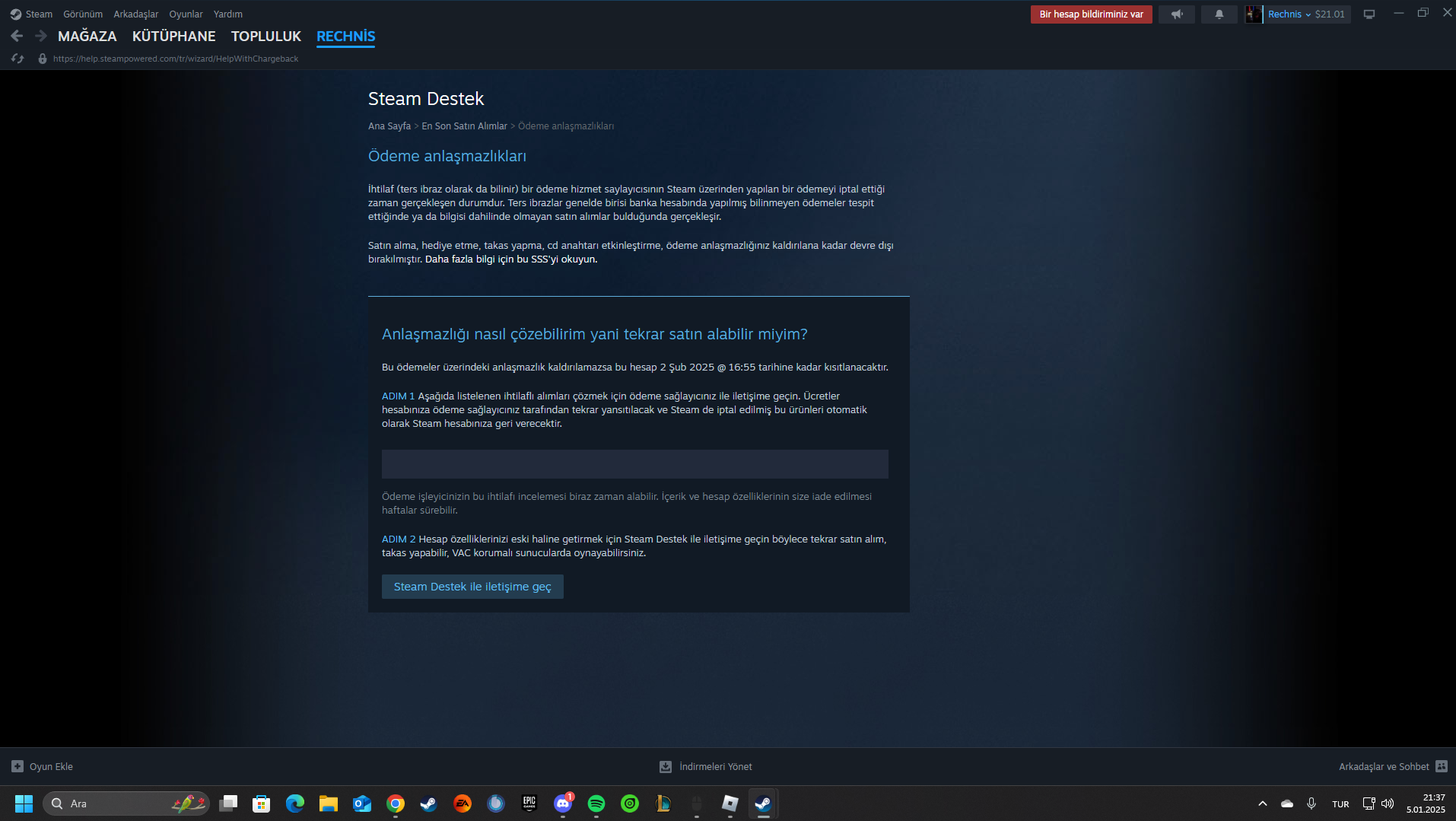Expand the Rechnis account dropdown
The width and height of the screenshot is (1456, 821).
(1289, 14)
